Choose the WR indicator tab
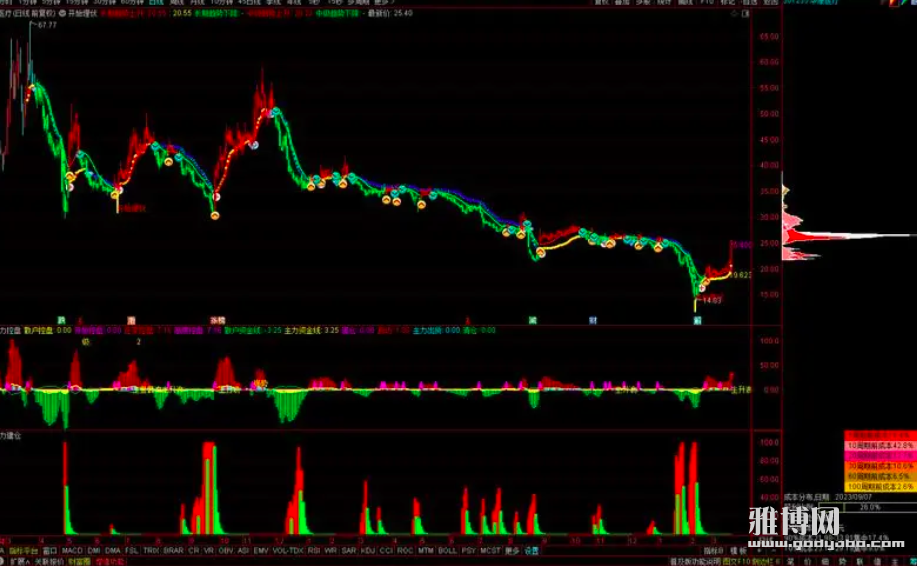This screenshot has height=566, width=917. coord(330,550)
